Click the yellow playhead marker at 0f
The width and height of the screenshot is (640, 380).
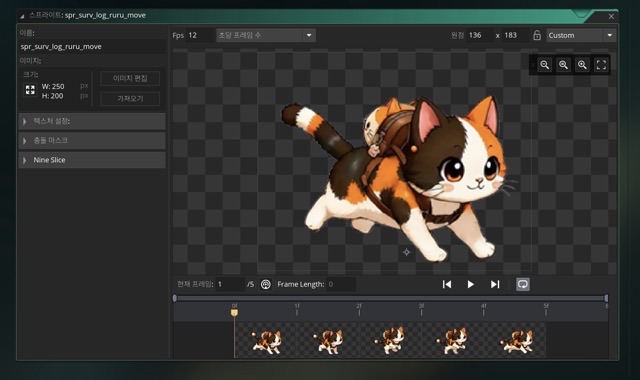tap(234, 312)
